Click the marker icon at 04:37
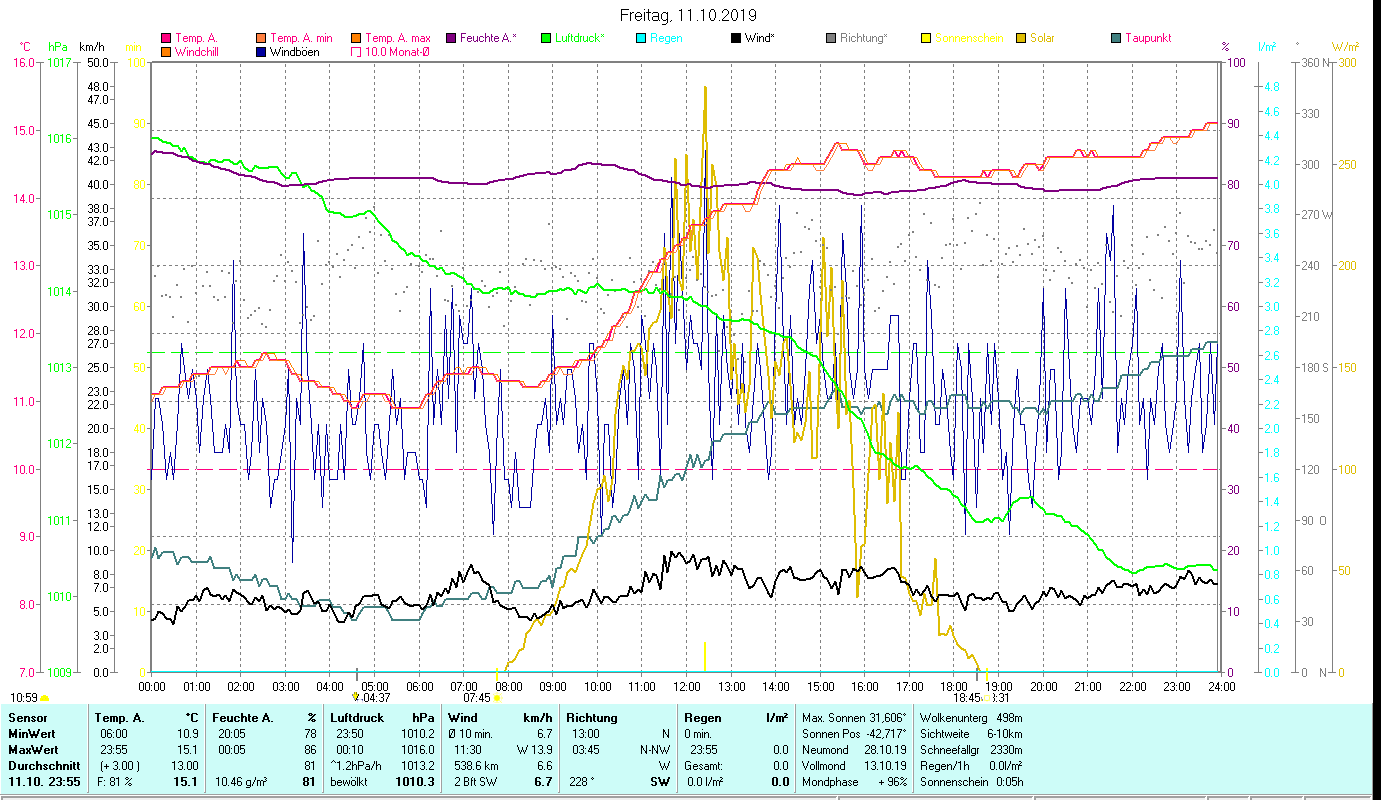Viewport: 1381px width, 800px height. pyautogui.click(x=356, y=697)
